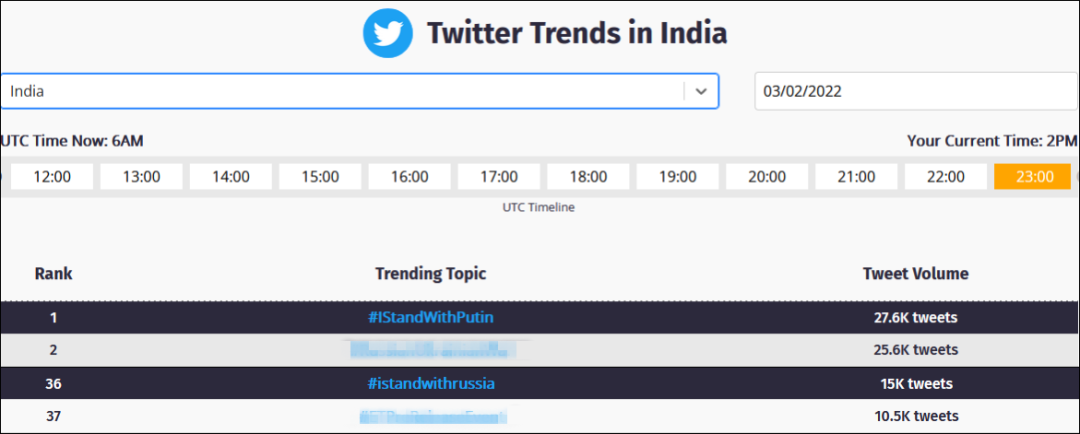This screenshot has width=1080, height=434.
Task: Select the 16:00 timeline button
Action: 410,176
